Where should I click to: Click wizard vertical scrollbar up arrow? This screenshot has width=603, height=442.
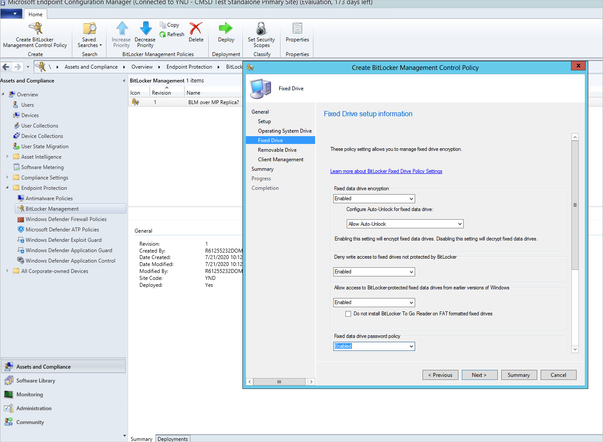[x=575, y=137]
